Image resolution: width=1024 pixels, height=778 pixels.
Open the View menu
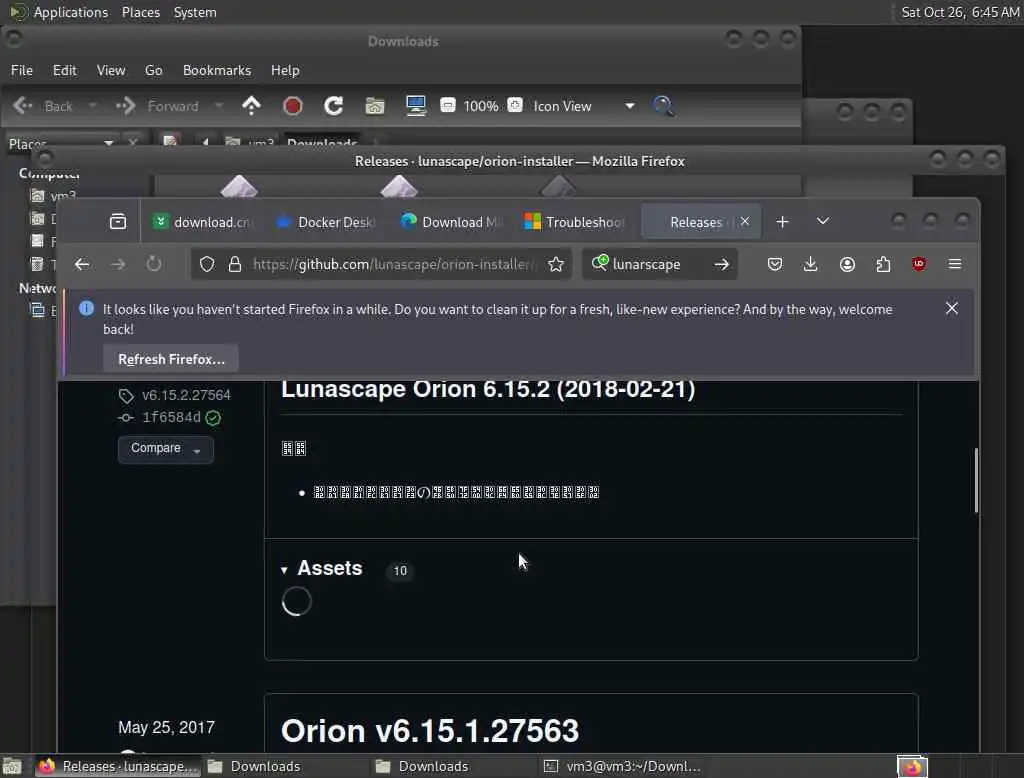111,70
